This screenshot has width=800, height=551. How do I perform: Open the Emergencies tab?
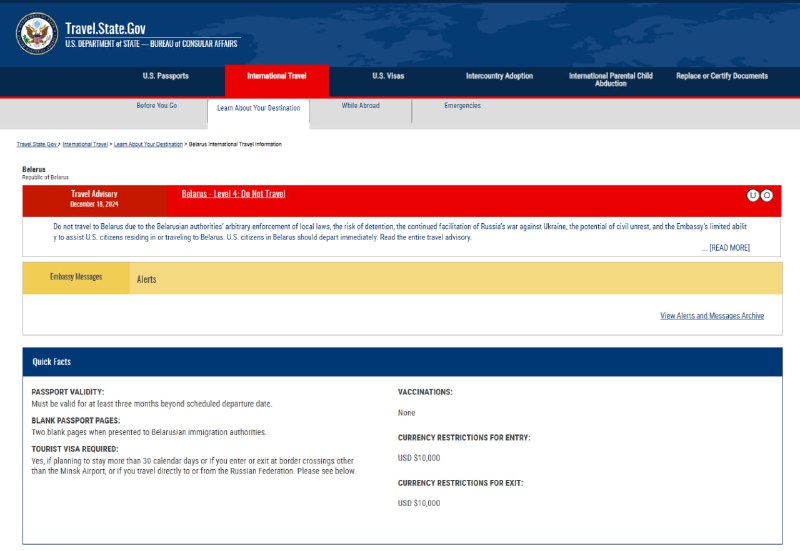click(x=462, y=106)
